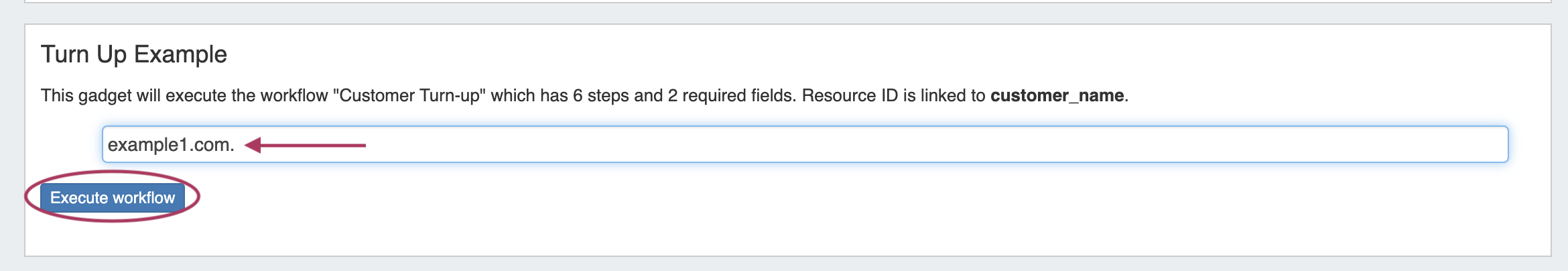Click the "6 steps" text in description

pos(600,95)
